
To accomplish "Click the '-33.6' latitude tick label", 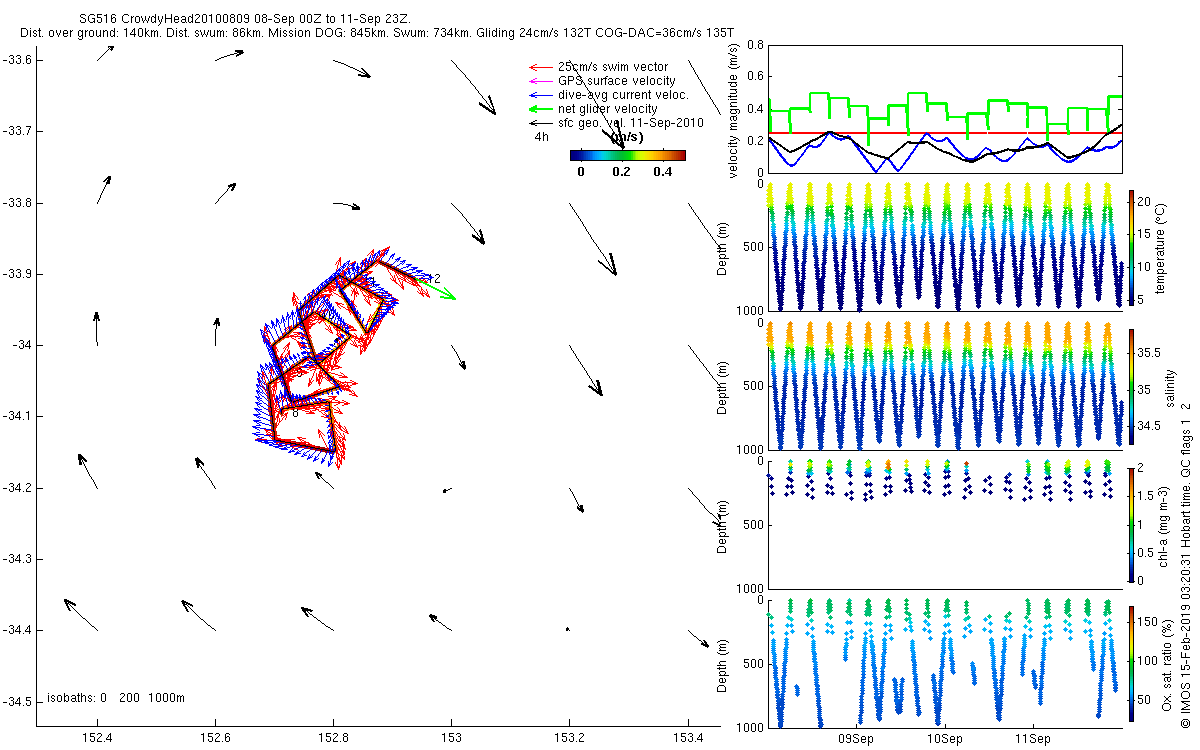I will click(x=18, y=60).
